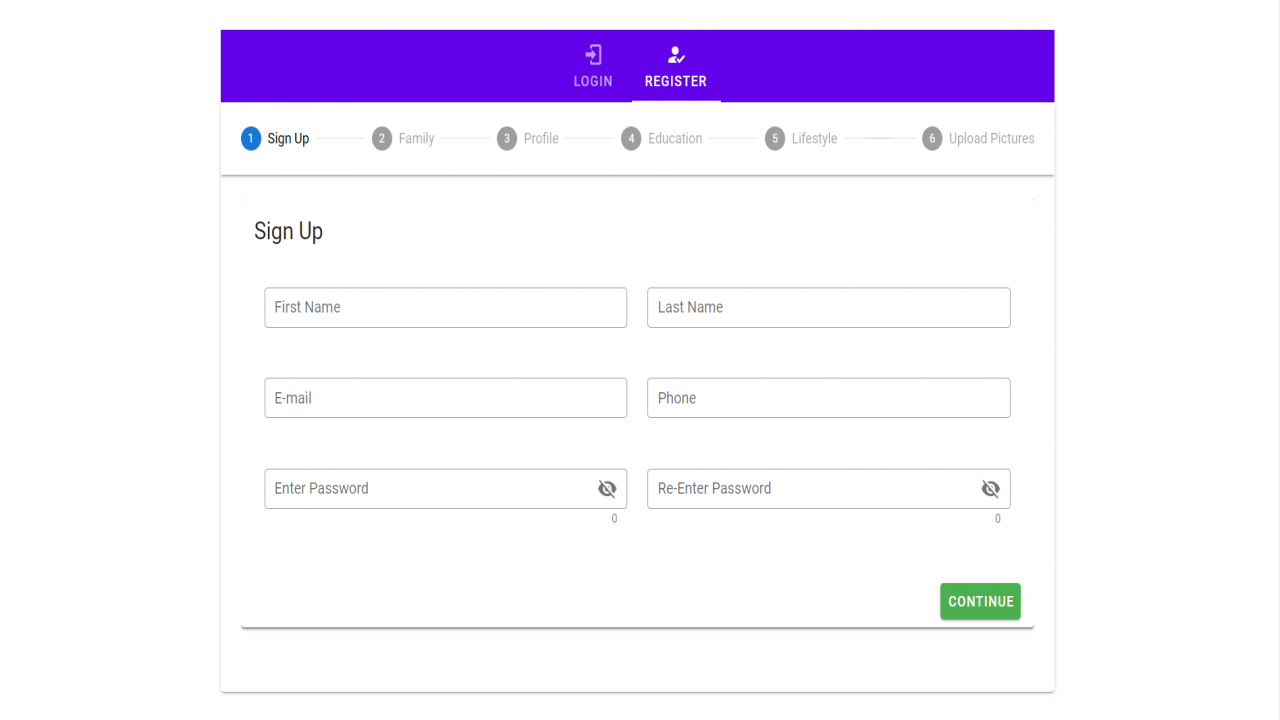This screenshot has height=720, width=1280.
Task: Select step 3 circle for Profile
Action: click(x=507, y=139)
